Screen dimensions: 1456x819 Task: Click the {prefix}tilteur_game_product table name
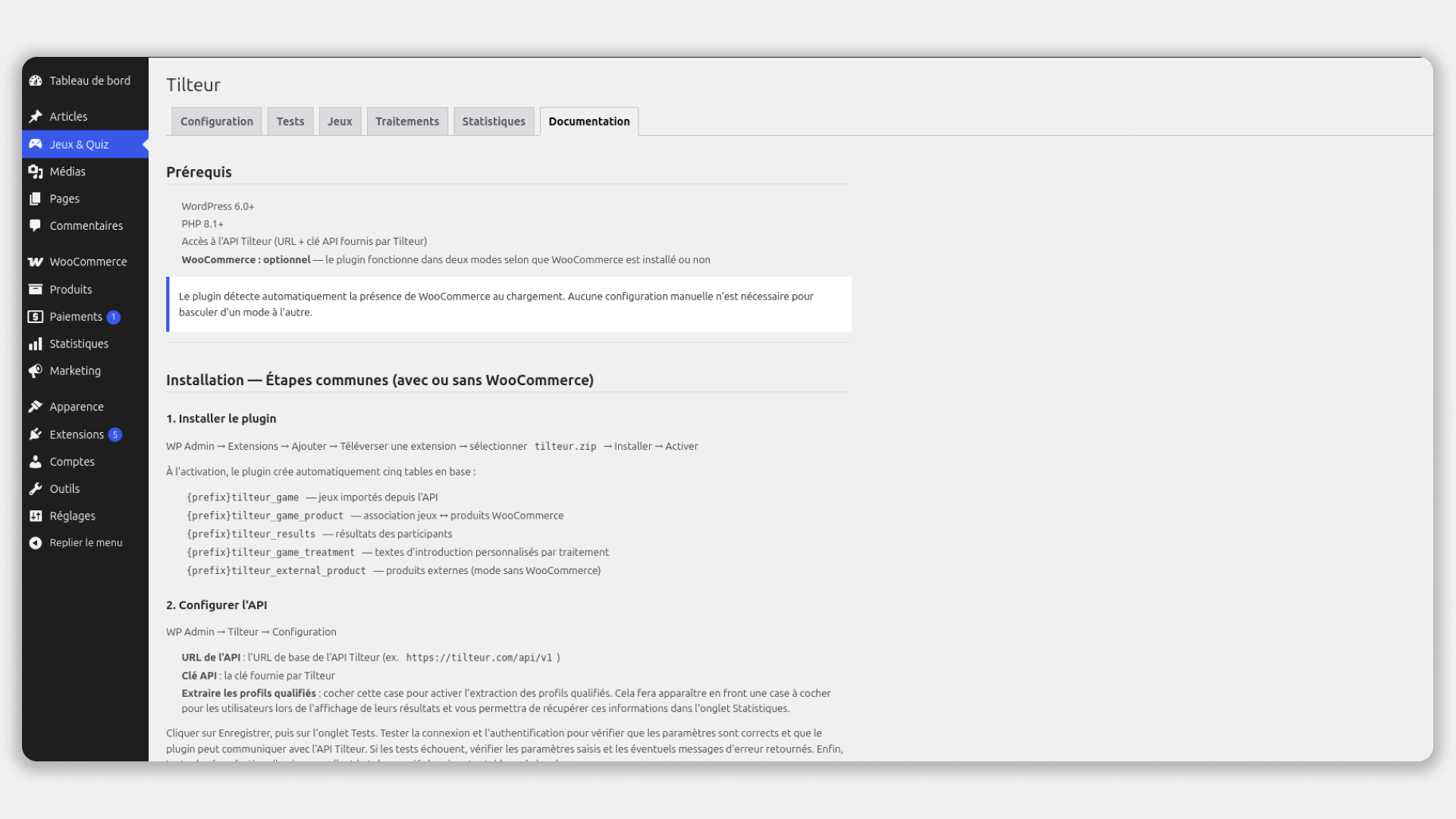pos(265,516)
